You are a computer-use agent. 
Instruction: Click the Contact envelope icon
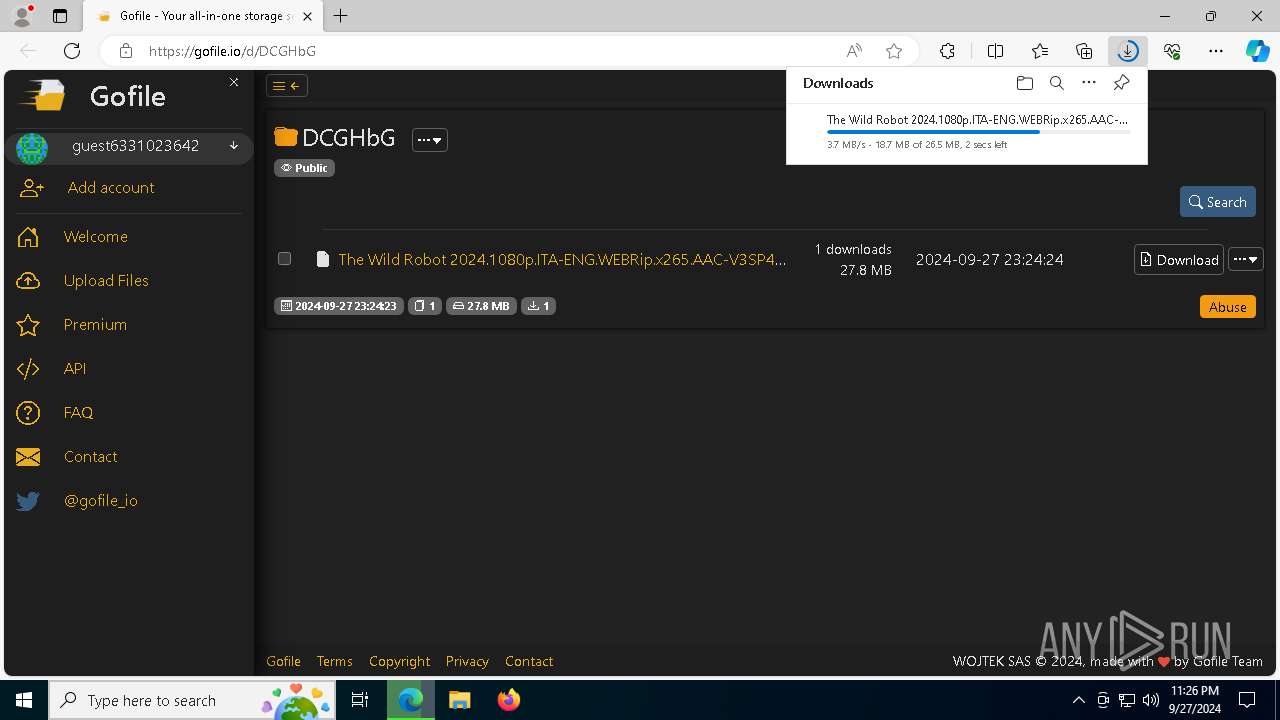(28, 457)
